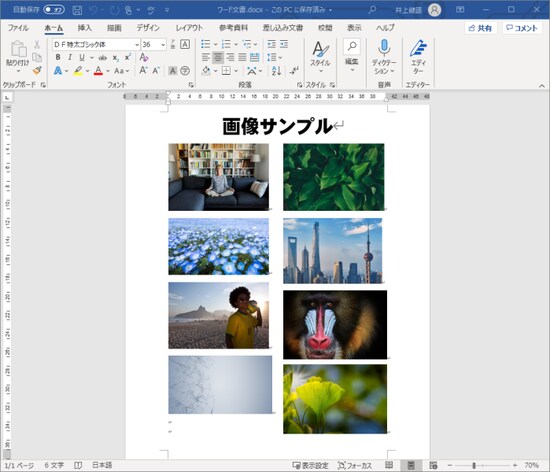Viewport: 550px width, 472px height.
Task: Collapse the ribbon with chevron
Action: click(542, 86)
